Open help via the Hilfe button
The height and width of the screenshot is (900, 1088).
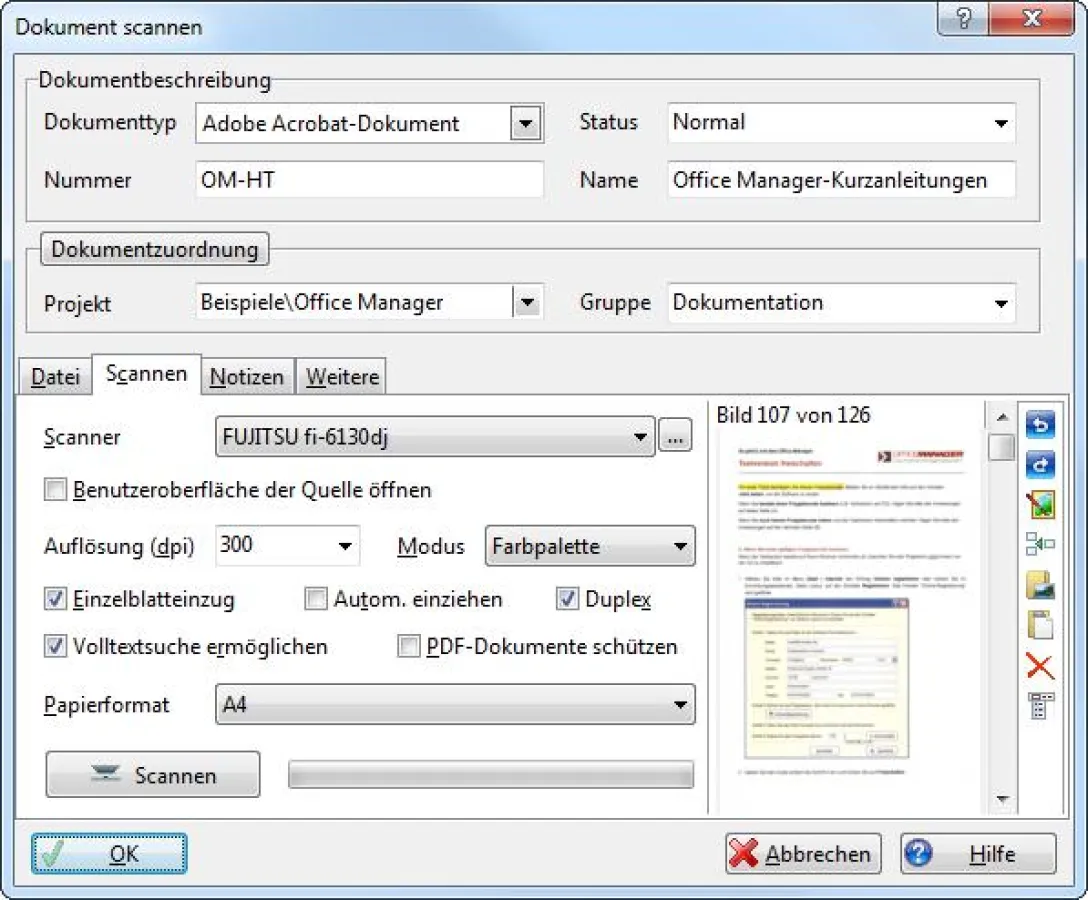[x=977, y=853]
